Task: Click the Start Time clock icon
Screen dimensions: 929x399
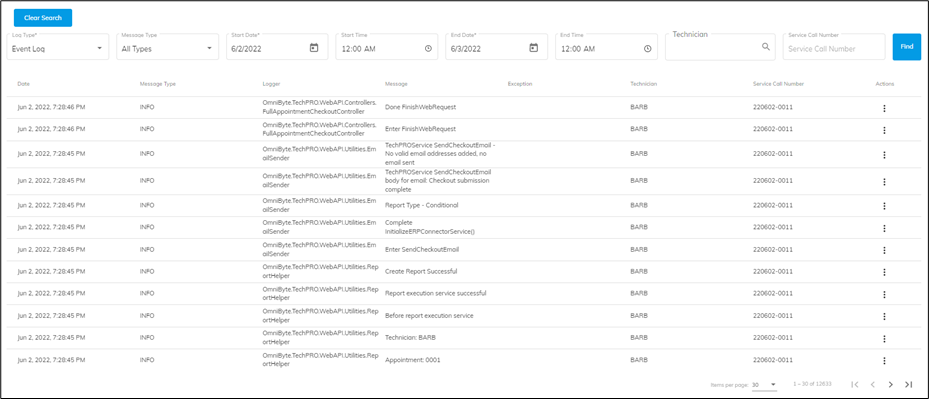Action: tap(428, 49)
